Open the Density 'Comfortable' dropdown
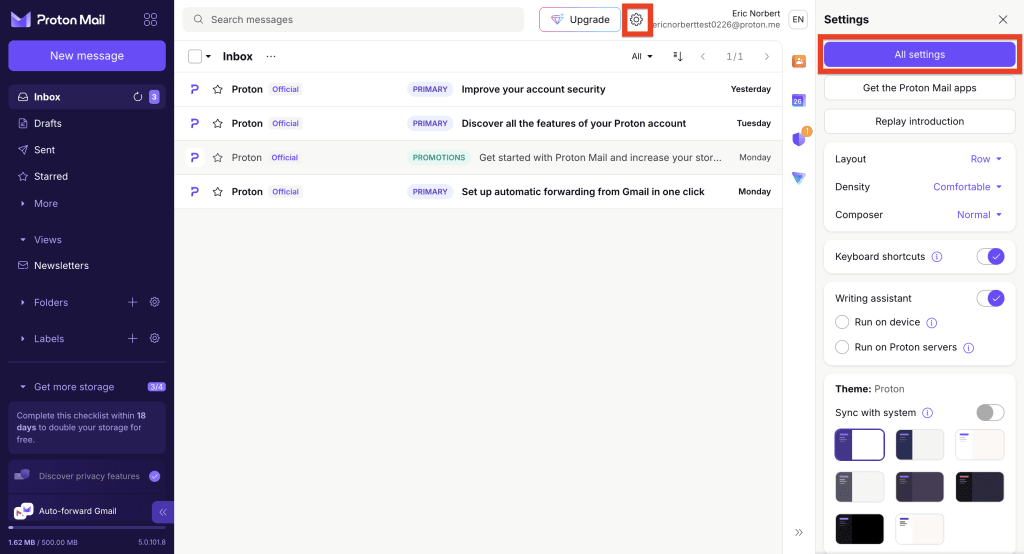 coord(968,187)
